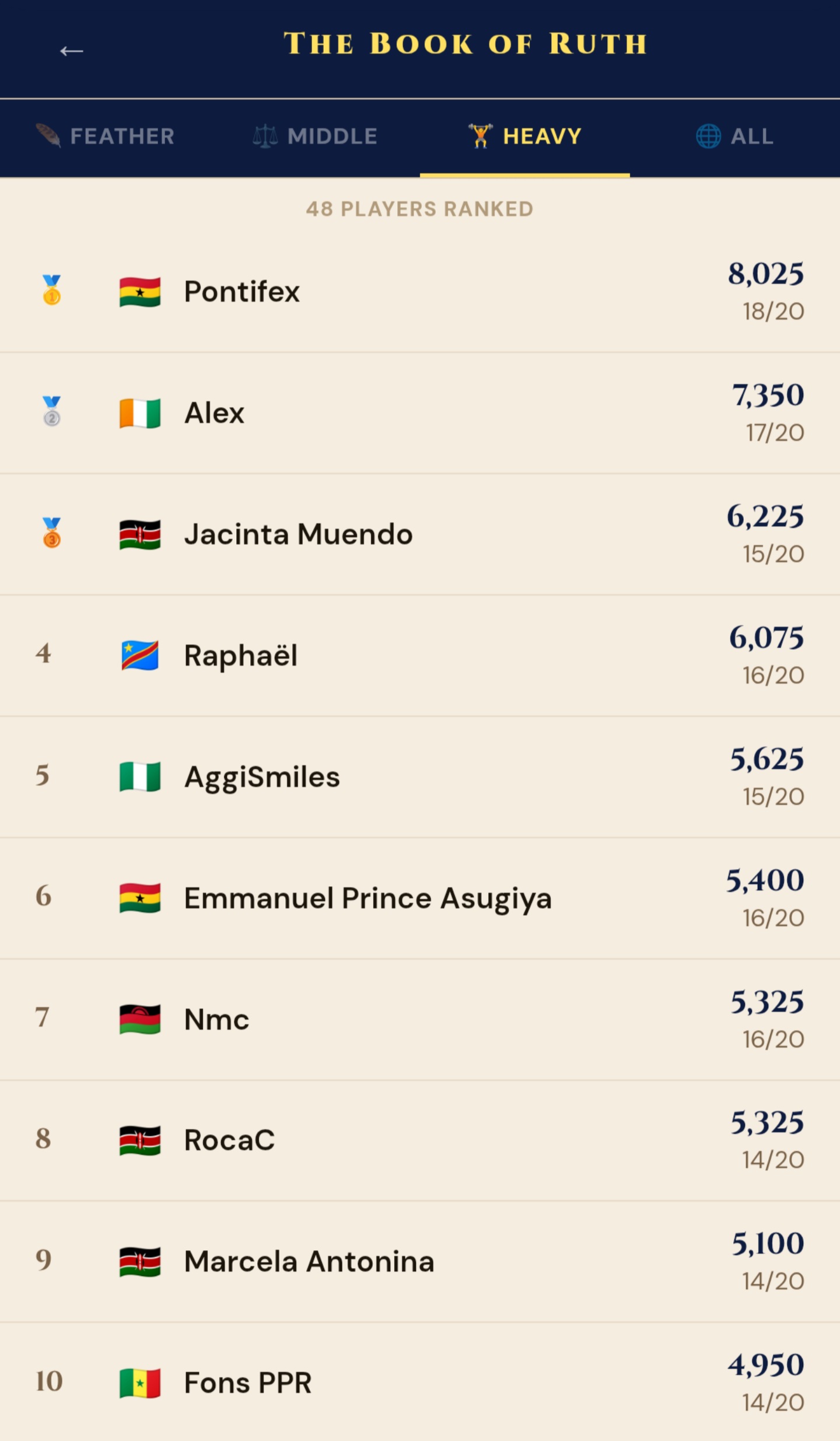Open the Middle weight tab

315,137
